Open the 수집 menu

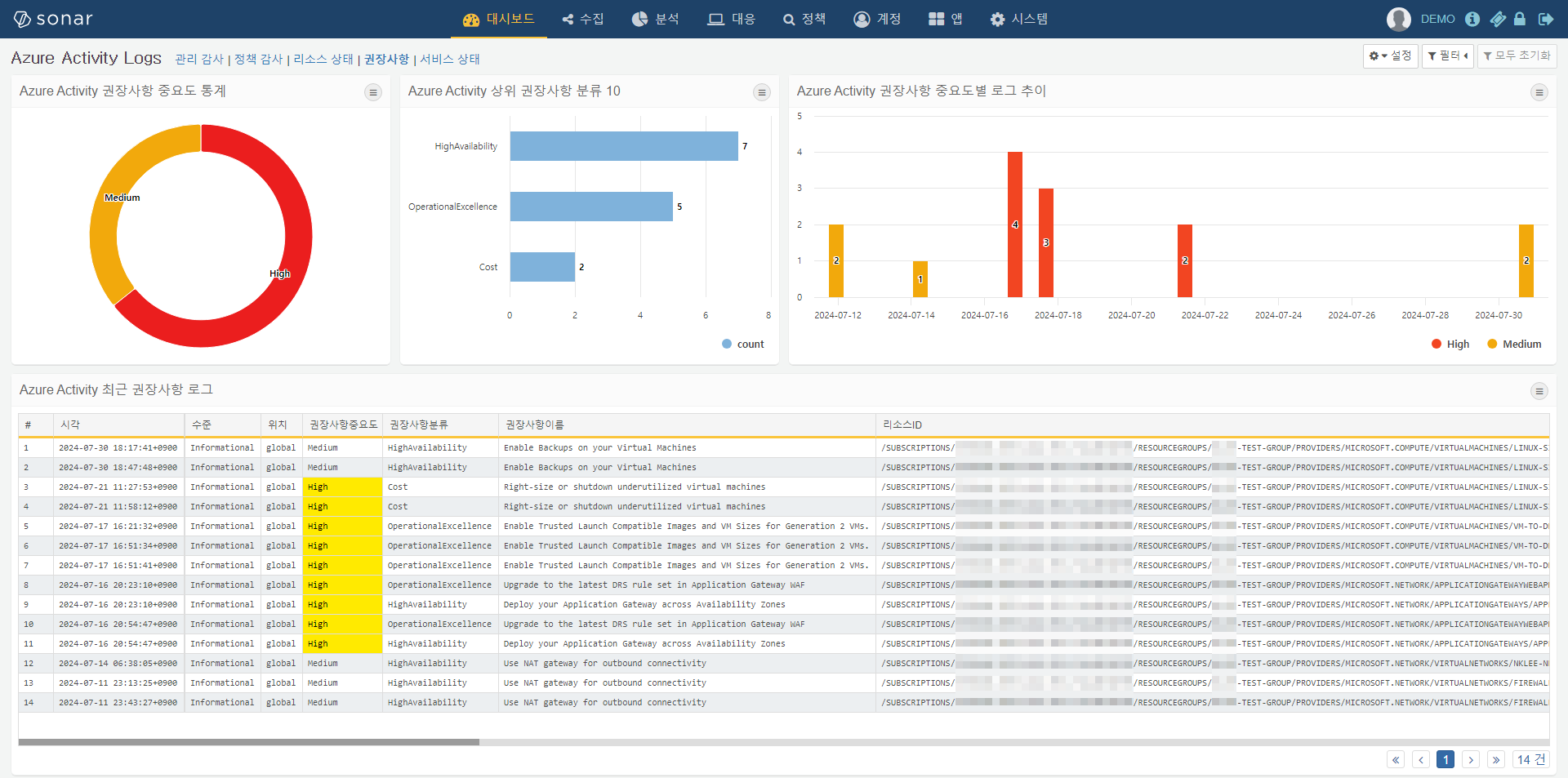point(583,19)
